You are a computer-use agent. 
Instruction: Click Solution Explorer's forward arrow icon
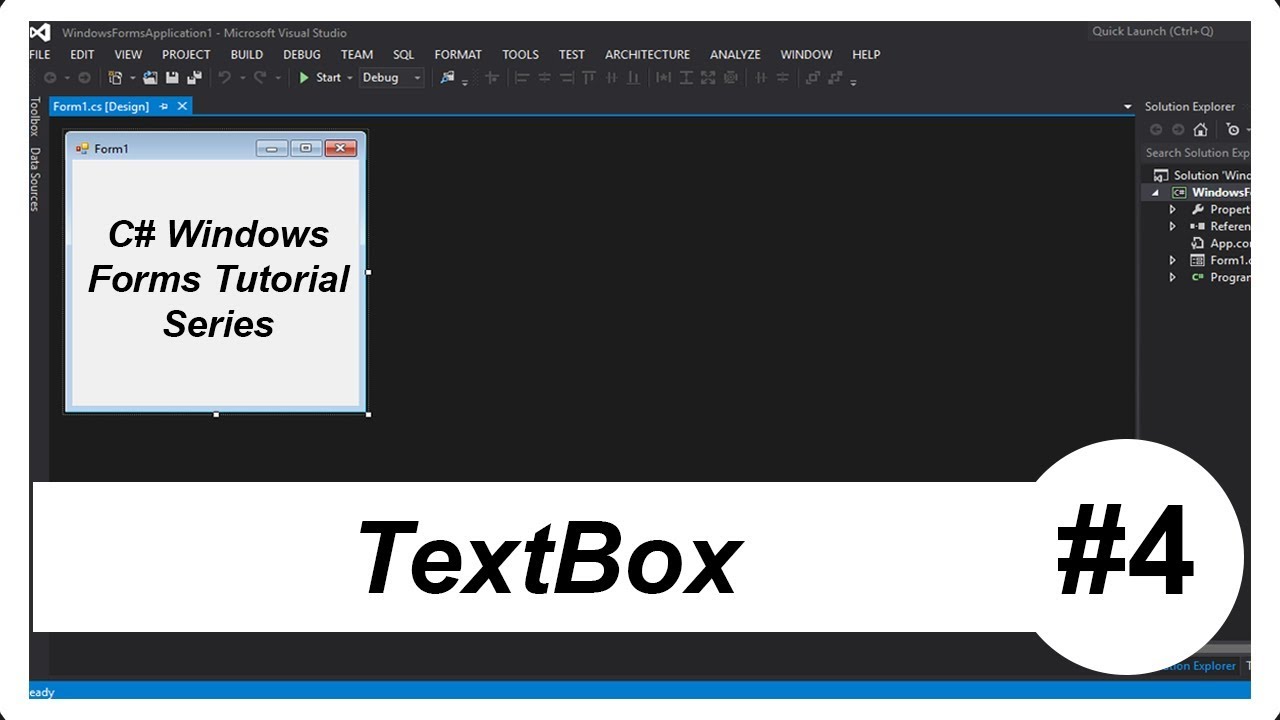coord(1178,130)
